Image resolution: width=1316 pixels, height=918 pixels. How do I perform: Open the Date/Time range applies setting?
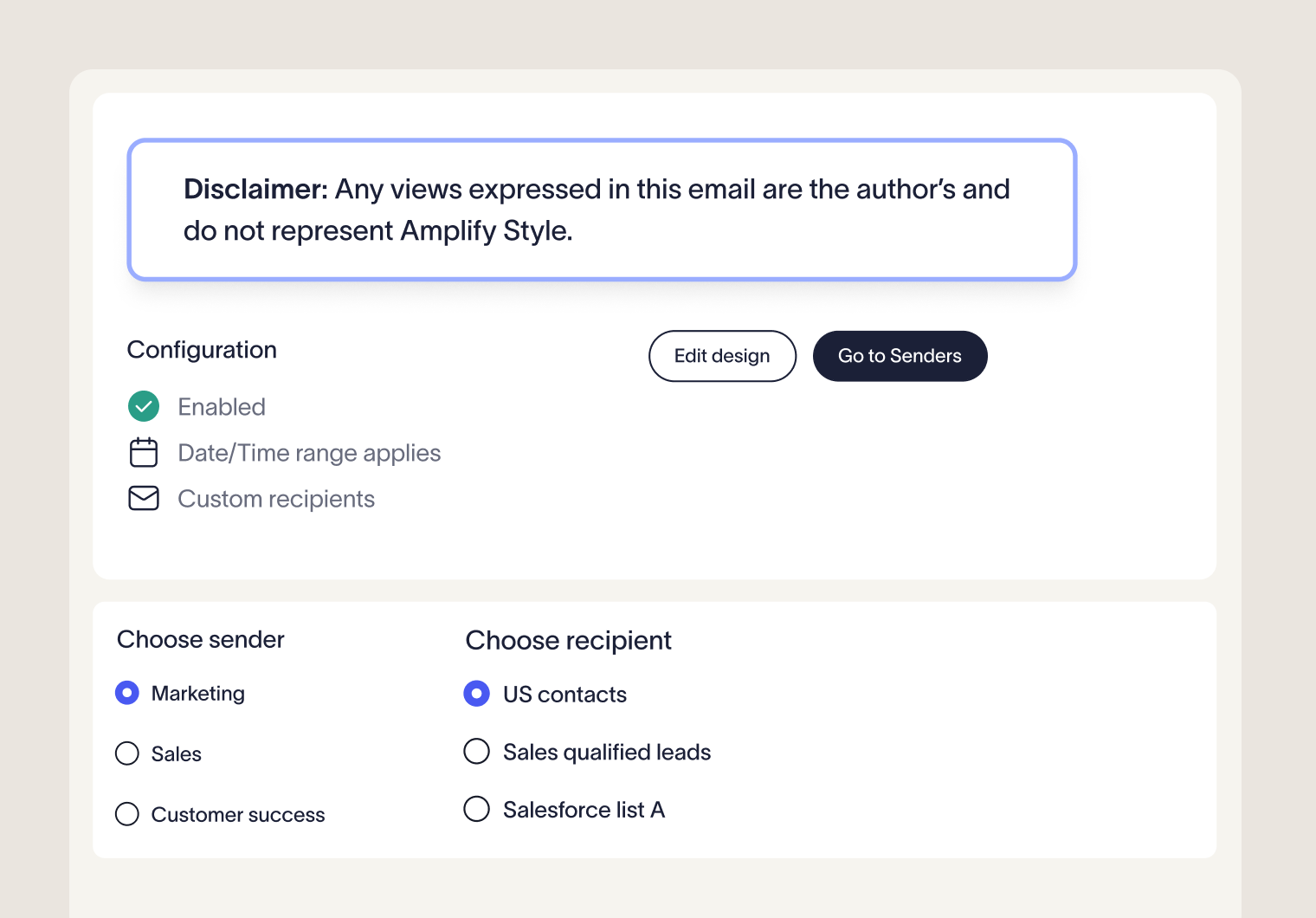coord(309,452)
